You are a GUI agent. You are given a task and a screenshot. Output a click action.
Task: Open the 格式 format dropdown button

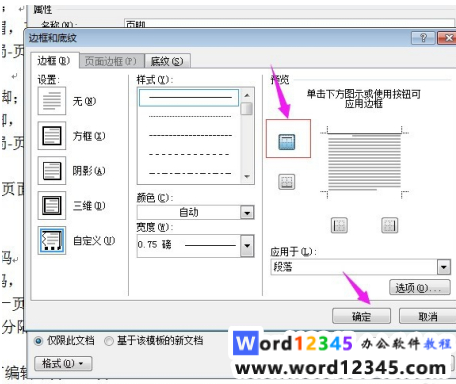[63, 363]
